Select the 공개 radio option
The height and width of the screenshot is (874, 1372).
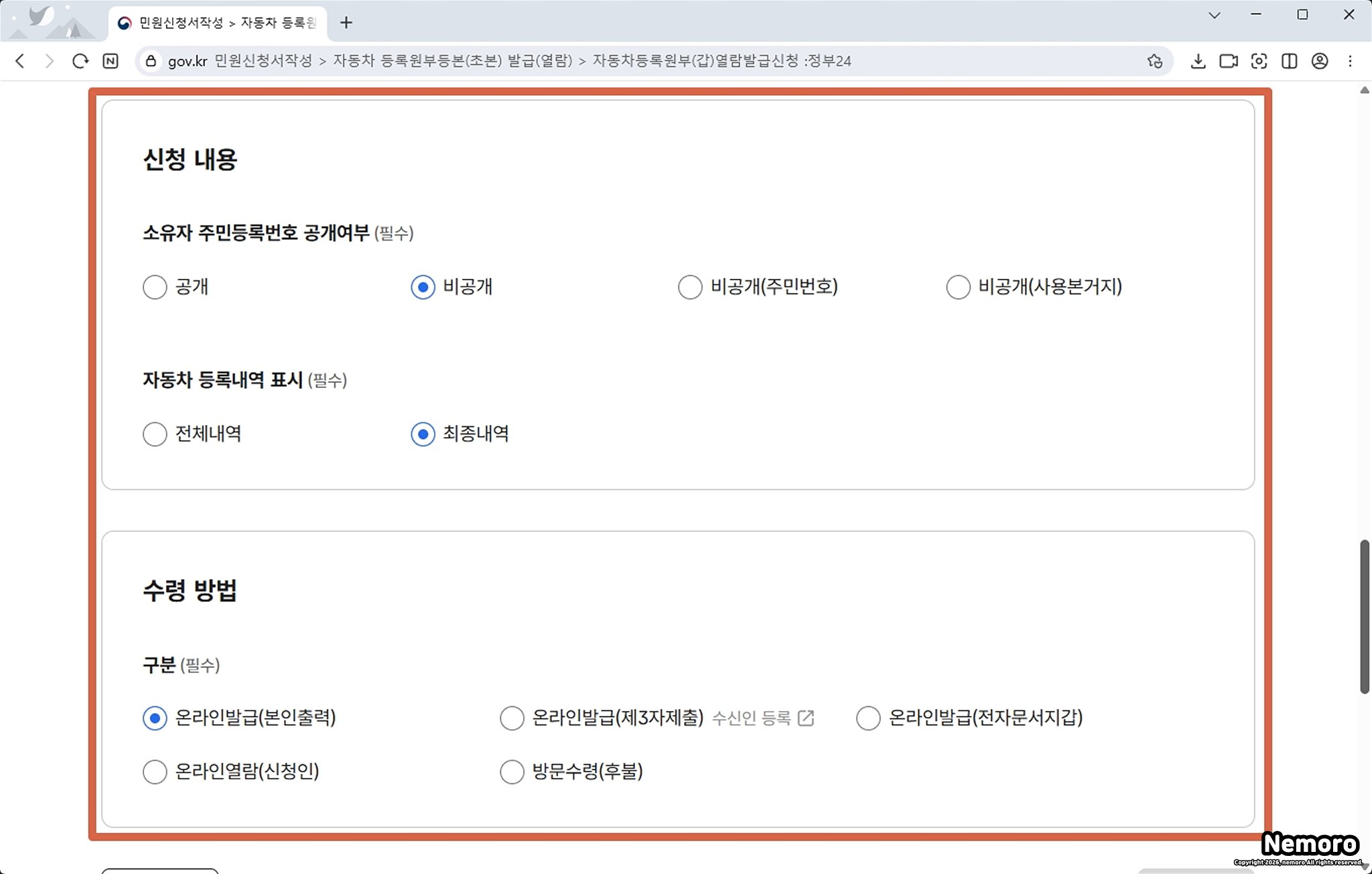155,287
